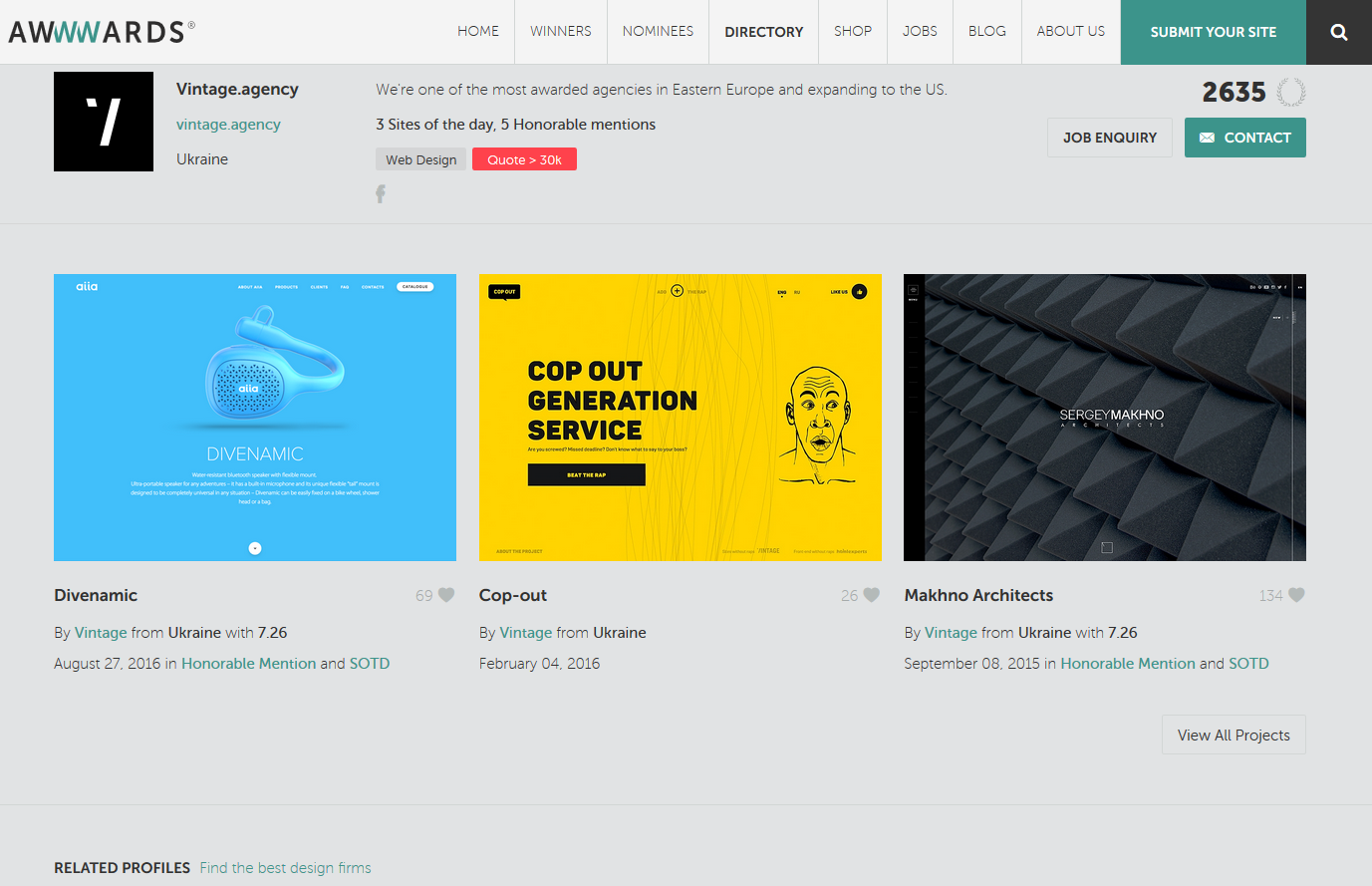Click the 'February 04, 2016' date
Image resolution: width=1372 pixels, height=886 pixels.
[539, 664]
